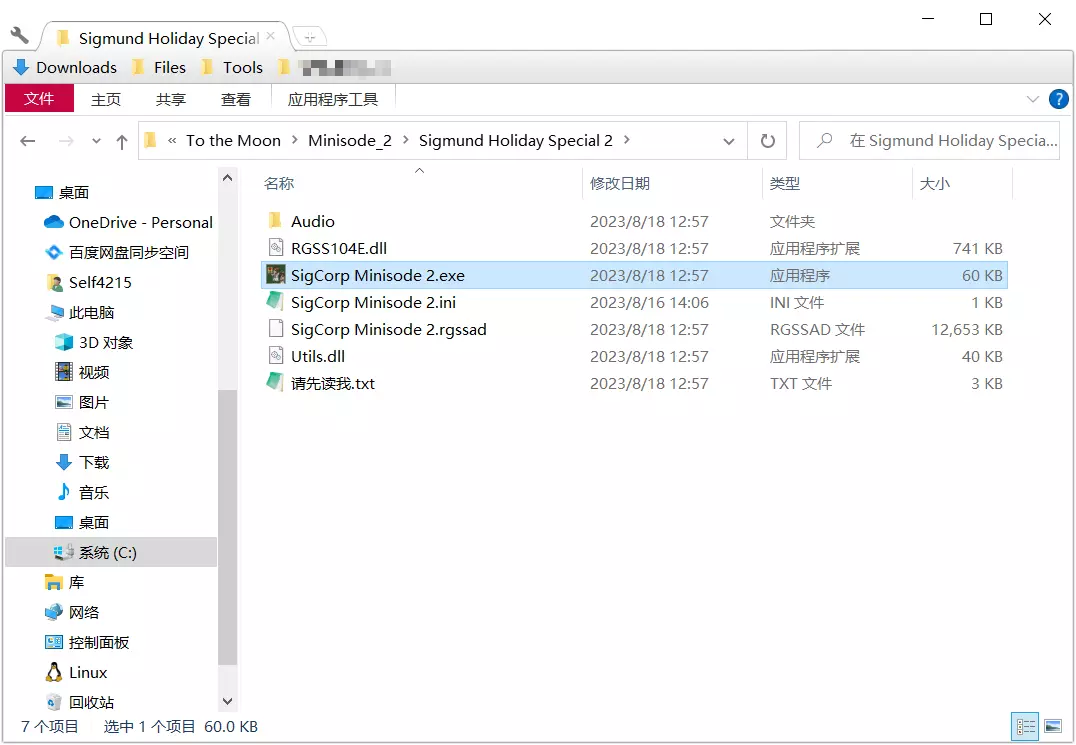Select 此电脑 in navigation pane

80,313
